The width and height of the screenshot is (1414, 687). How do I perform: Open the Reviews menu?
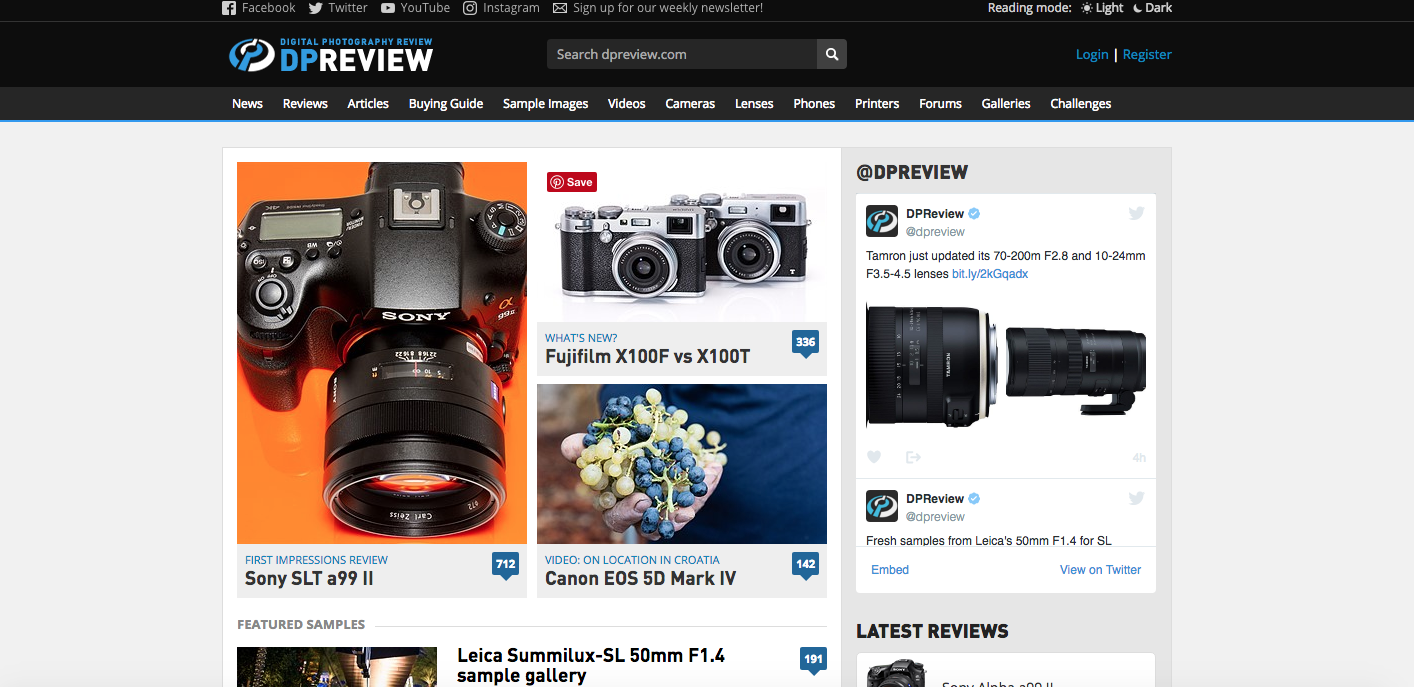tap(305, 104)
